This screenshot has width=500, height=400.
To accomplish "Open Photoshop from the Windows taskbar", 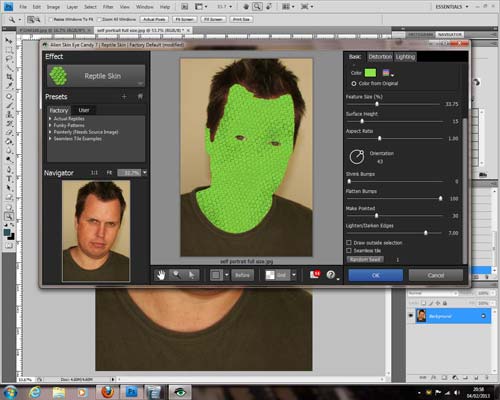I will [x=131, y=392].
